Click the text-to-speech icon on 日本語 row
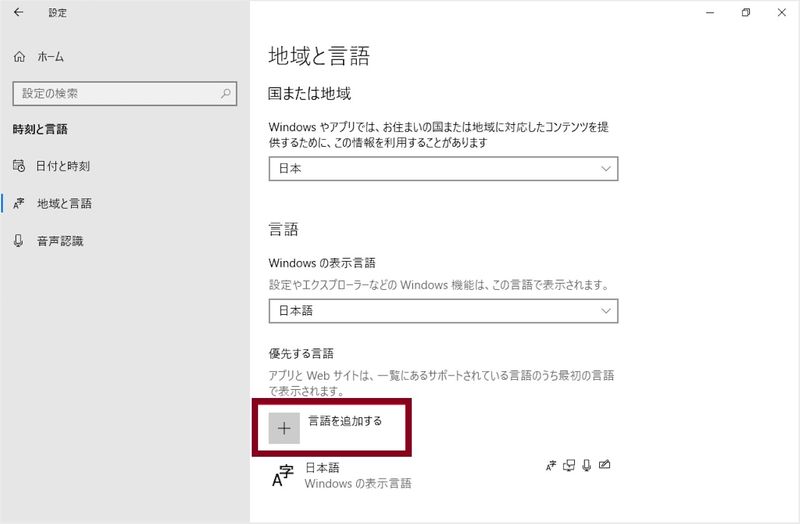The height and width of the screenshot is (524, 800). coord(569,465)
